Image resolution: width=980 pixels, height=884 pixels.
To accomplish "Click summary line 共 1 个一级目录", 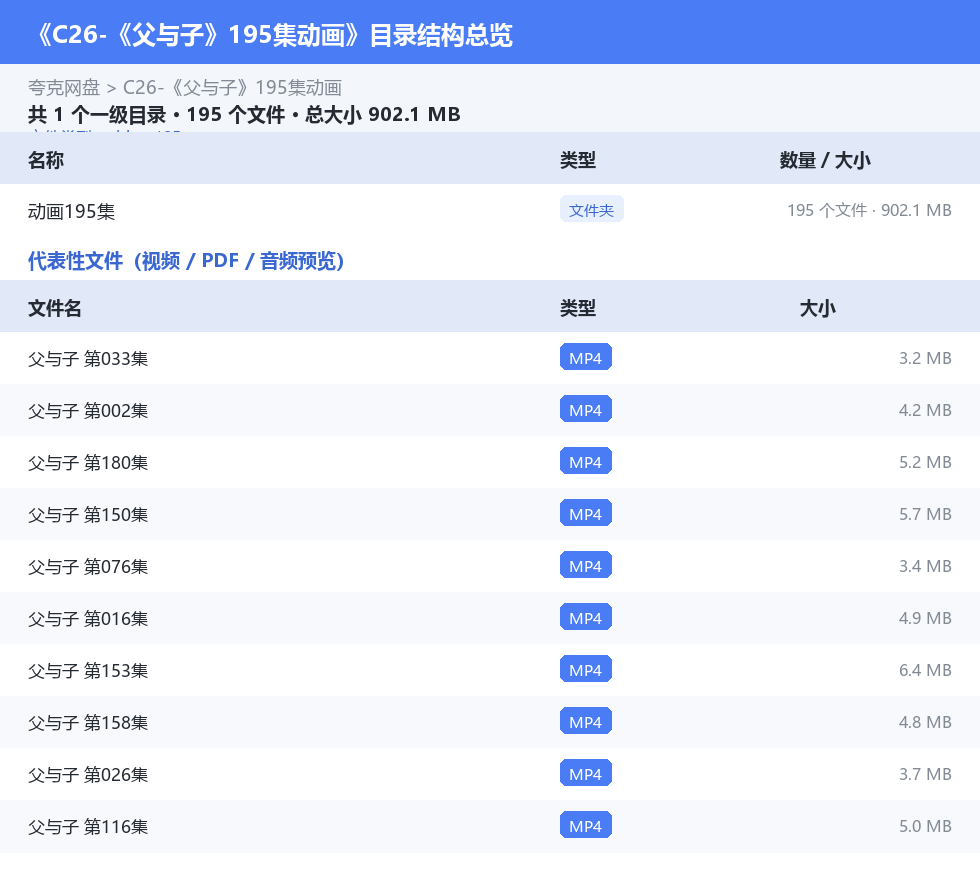I will point(97,114).
